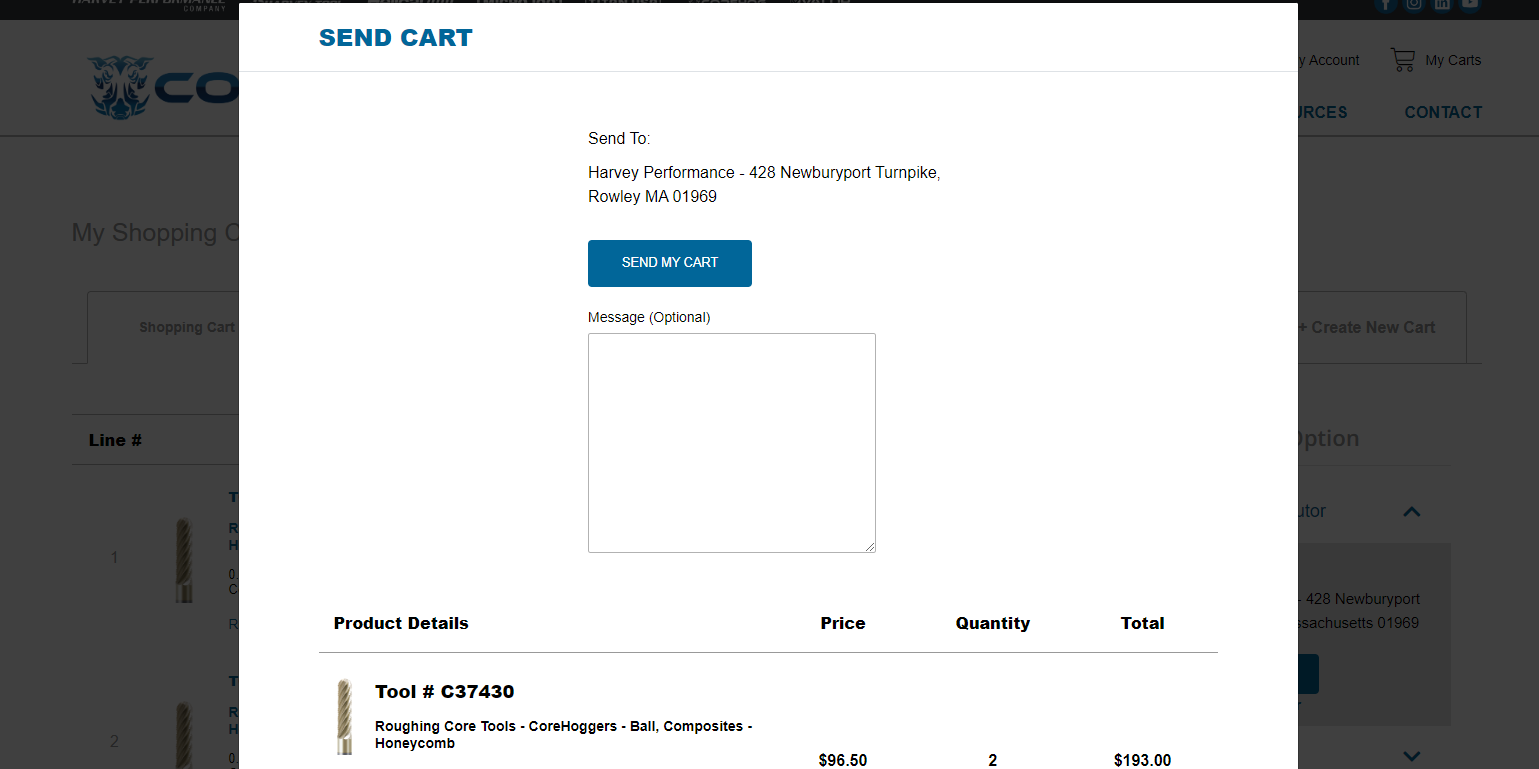Viewport: 1539px width, 769px height.
Task: Click the boar head logo
Action: click(x=119, y=87)
